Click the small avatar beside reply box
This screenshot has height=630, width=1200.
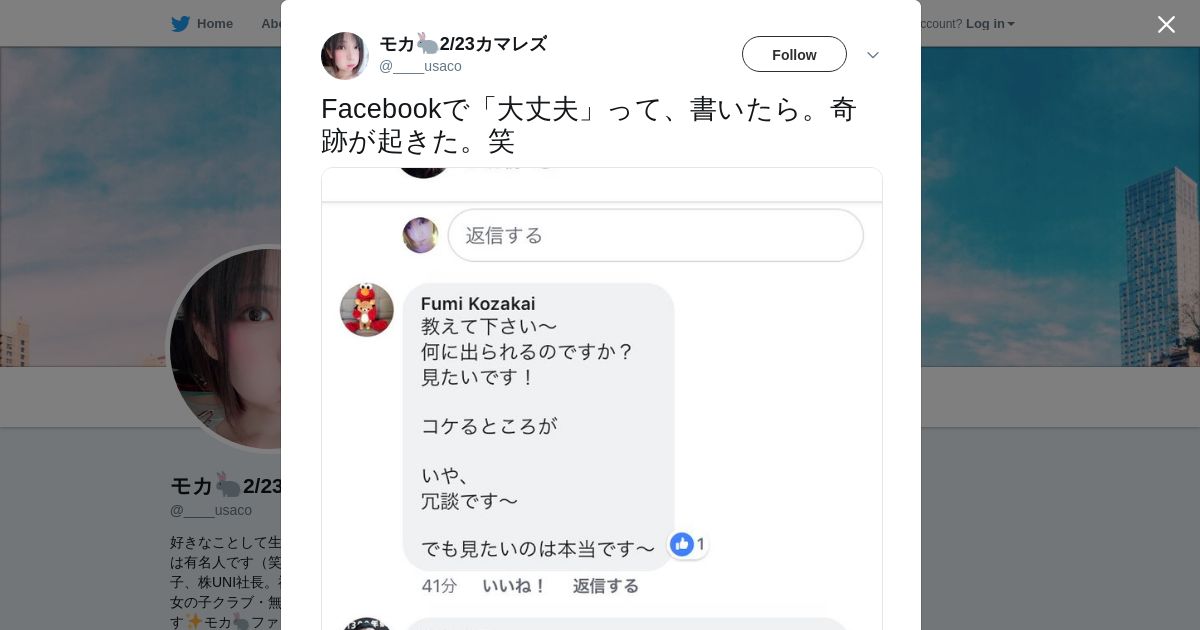pyautogui.click(x=420, y=236)
